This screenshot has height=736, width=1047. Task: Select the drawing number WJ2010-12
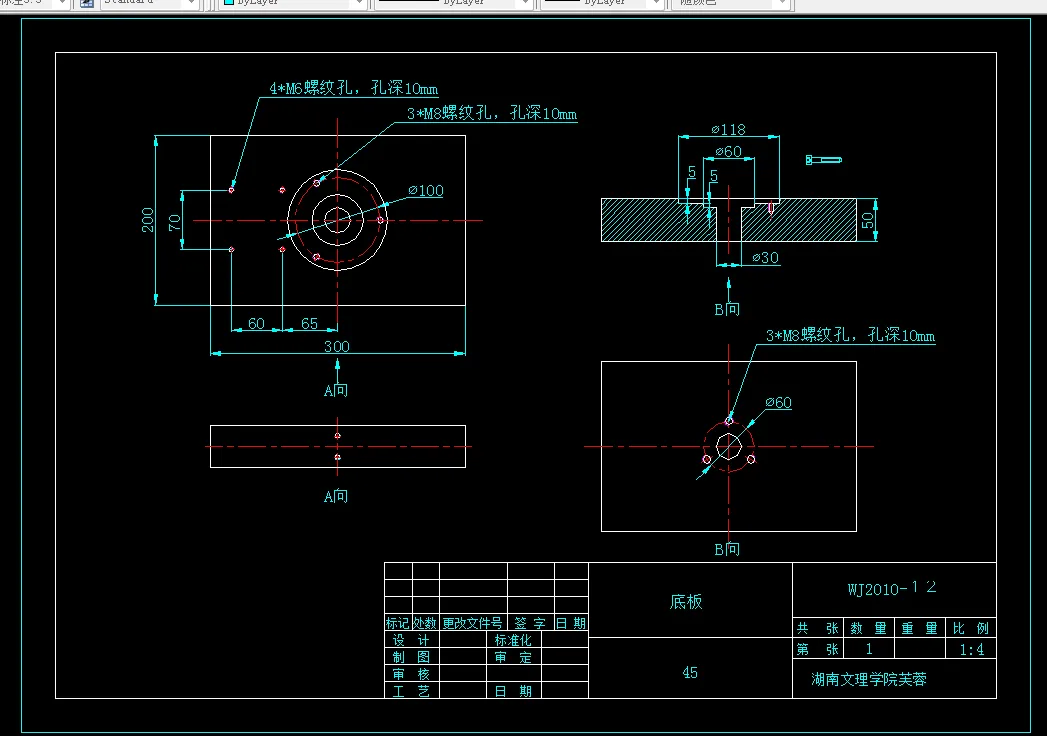pos(892,588)
